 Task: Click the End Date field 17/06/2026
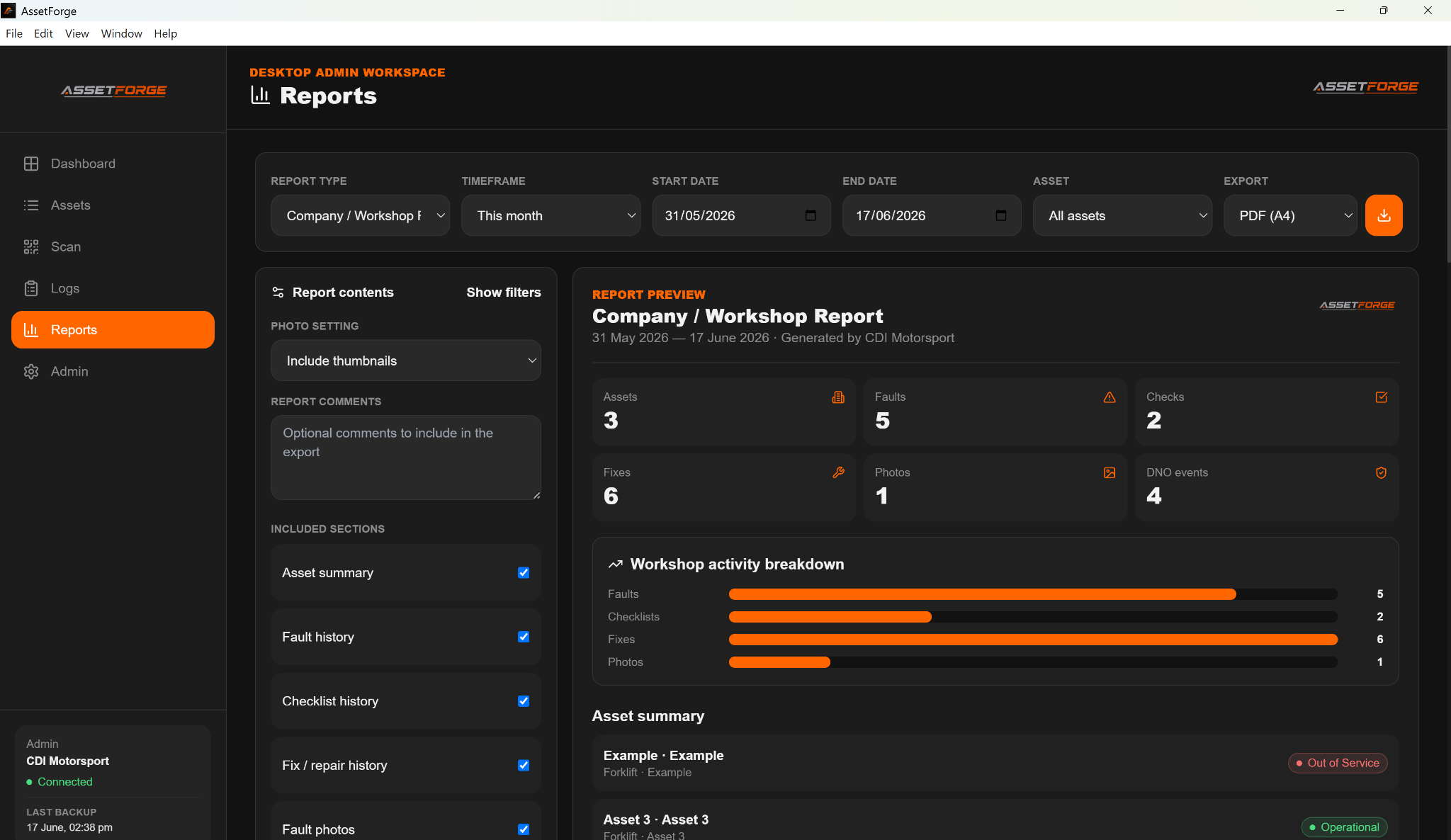[932, 215]
